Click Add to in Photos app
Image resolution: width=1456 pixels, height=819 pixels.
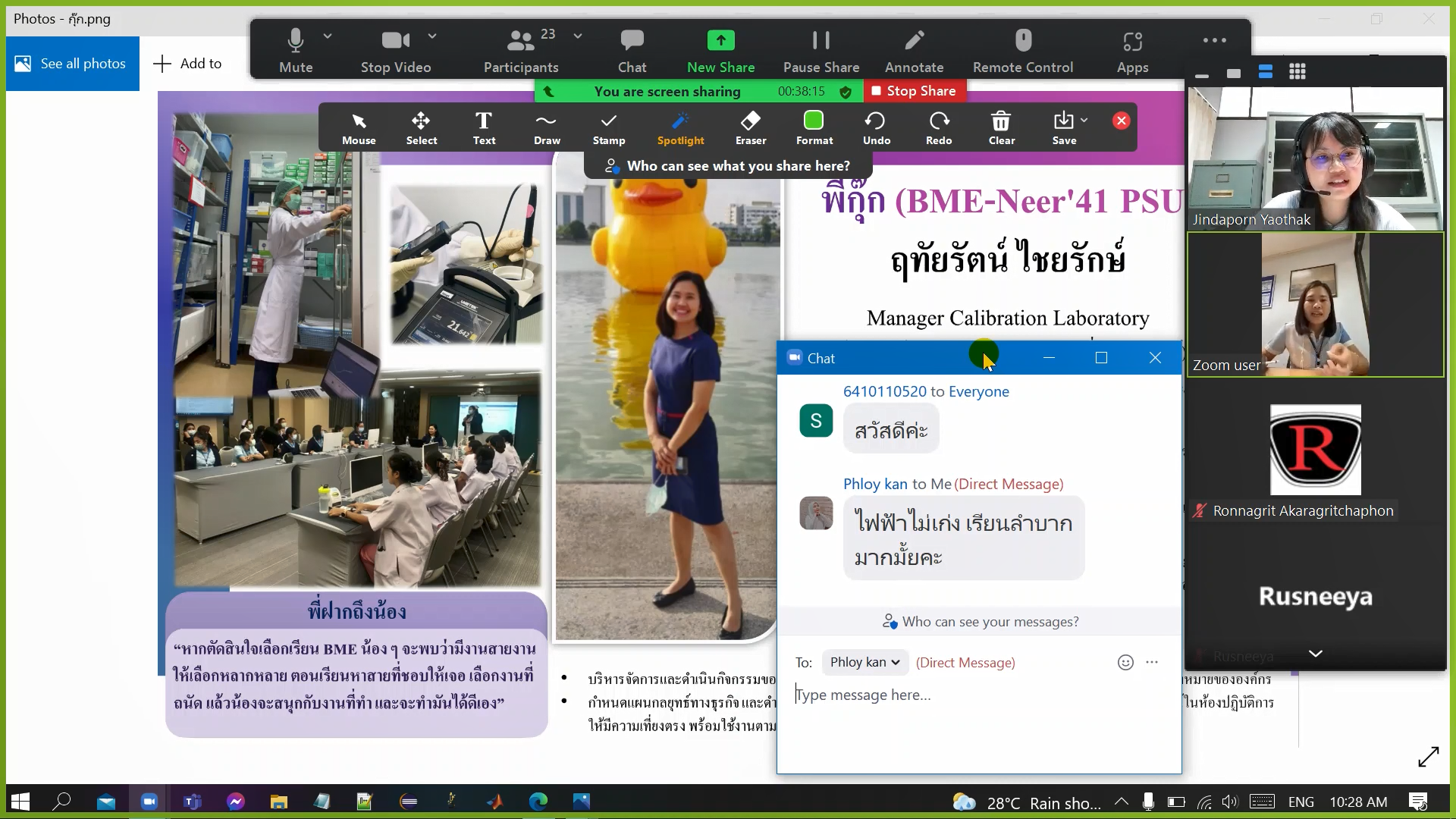point(187,64)
